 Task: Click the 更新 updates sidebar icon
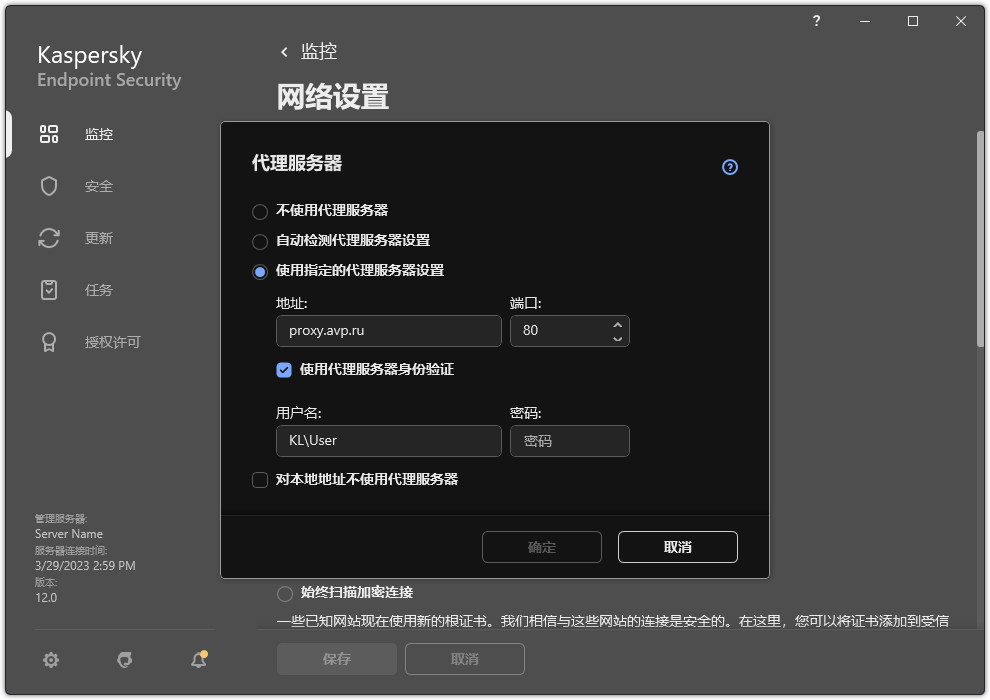click(48, 237)
